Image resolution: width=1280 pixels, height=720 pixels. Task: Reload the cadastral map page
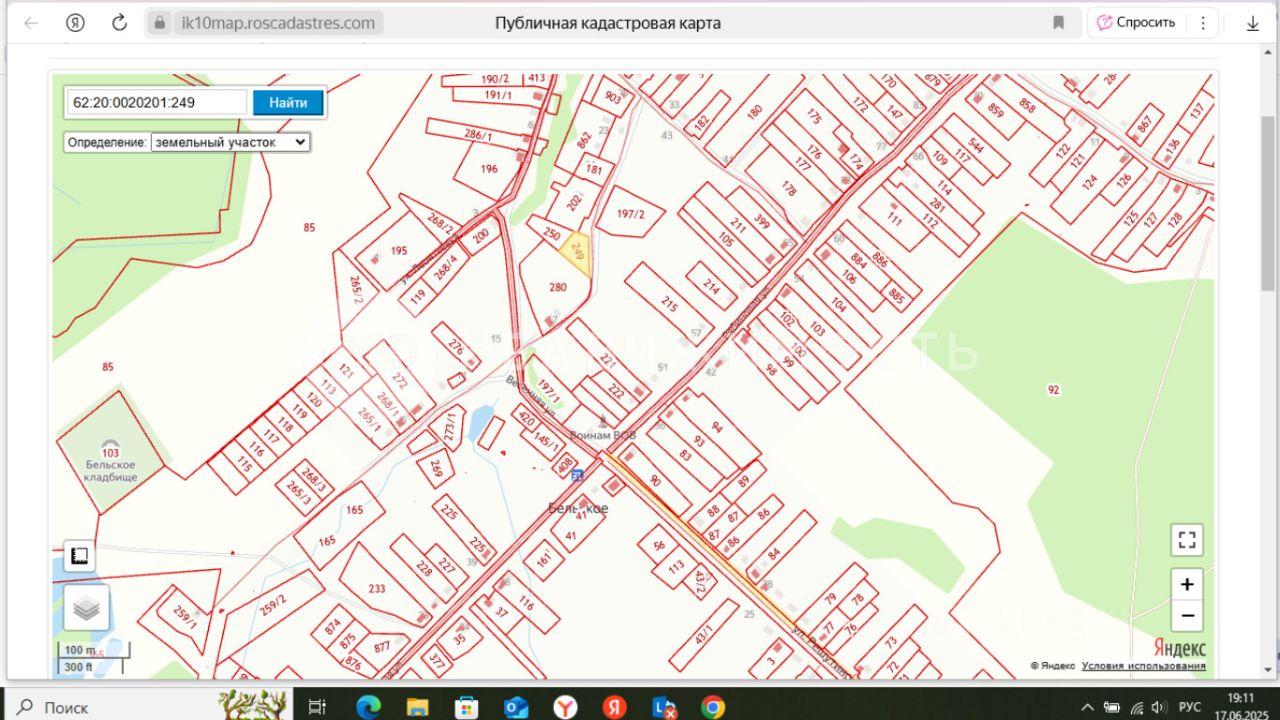119,23
